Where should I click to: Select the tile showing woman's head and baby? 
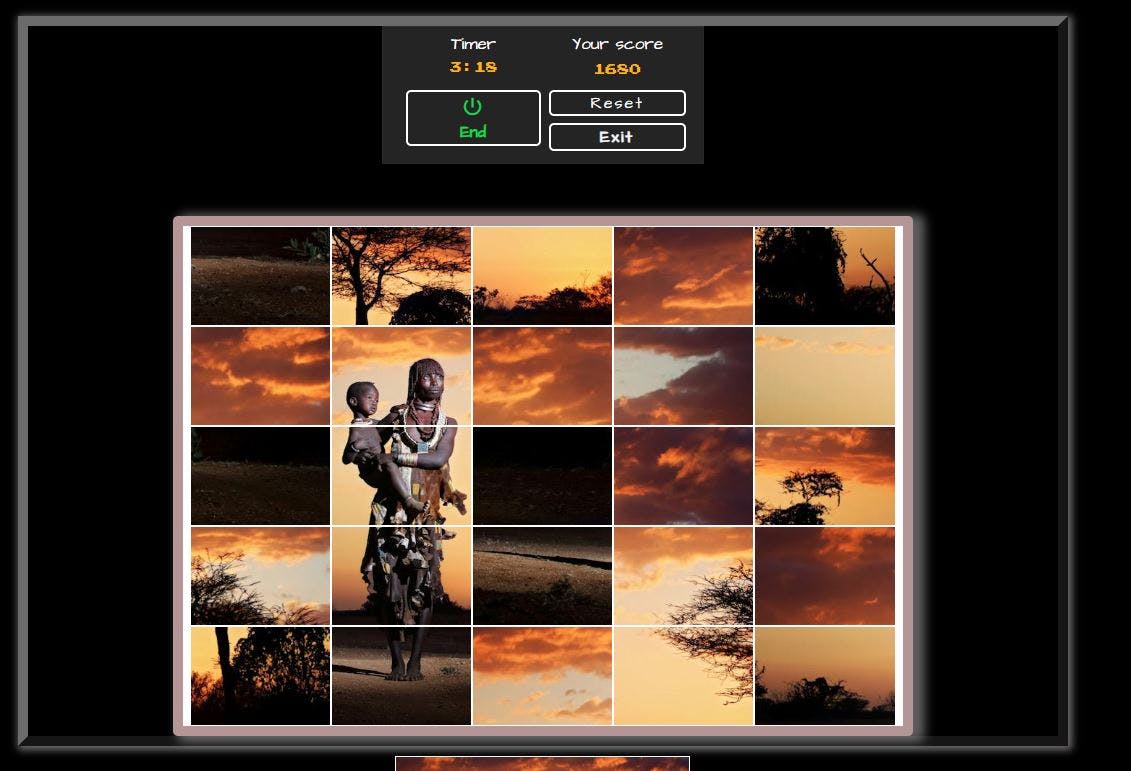pos(401,376)
